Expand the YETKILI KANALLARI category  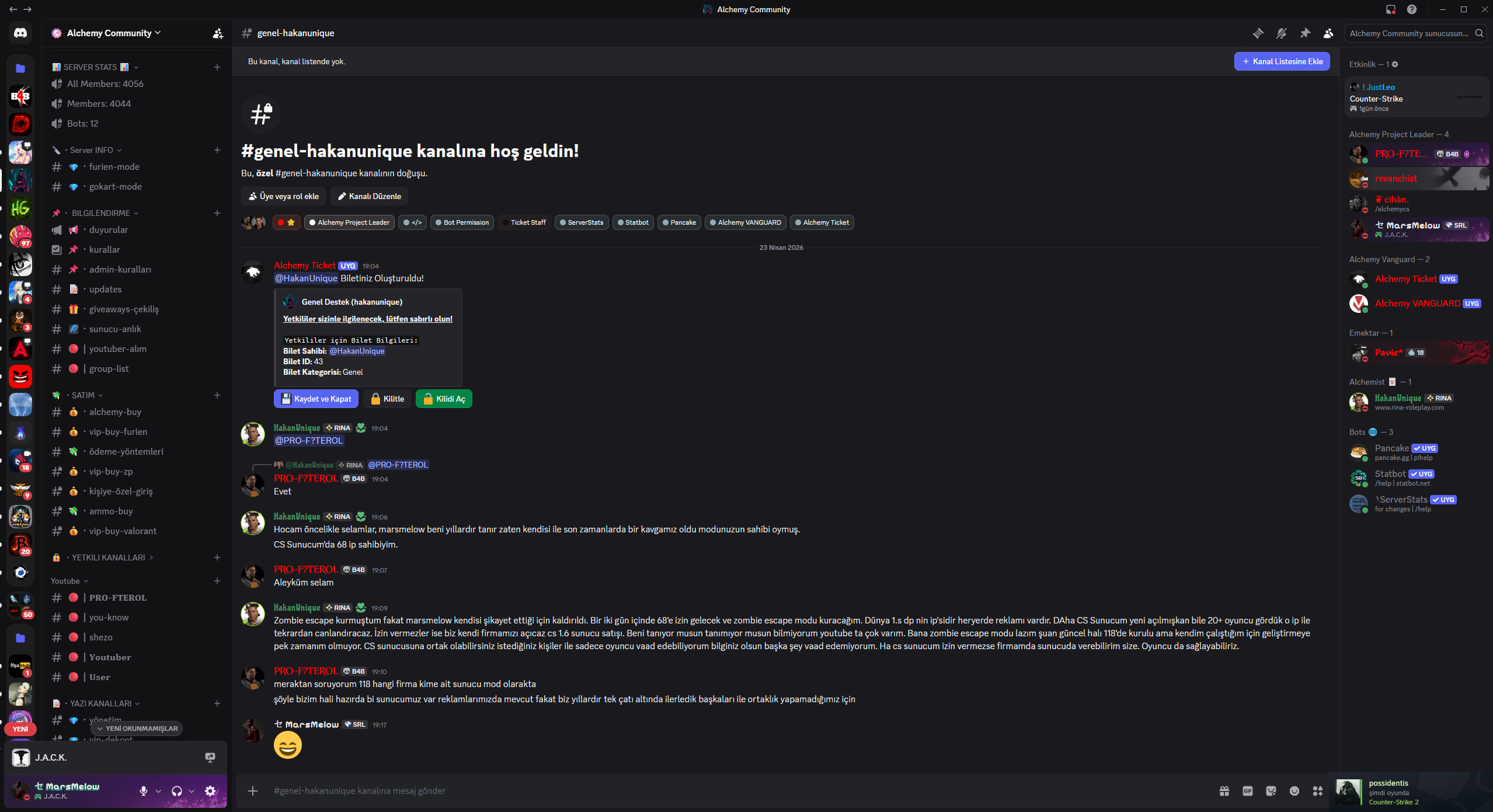click(x=103, y=557)
